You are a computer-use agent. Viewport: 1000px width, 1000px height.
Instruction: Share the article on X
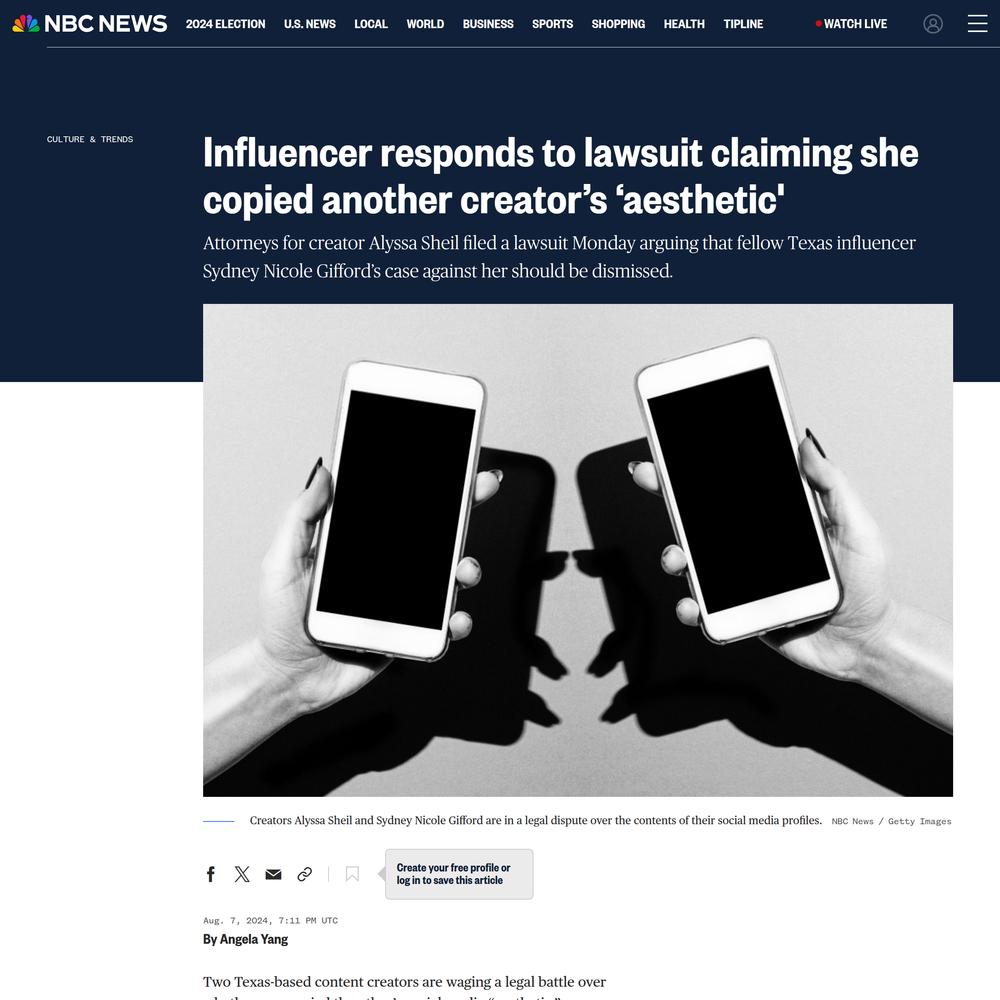(x=242, y=874)
